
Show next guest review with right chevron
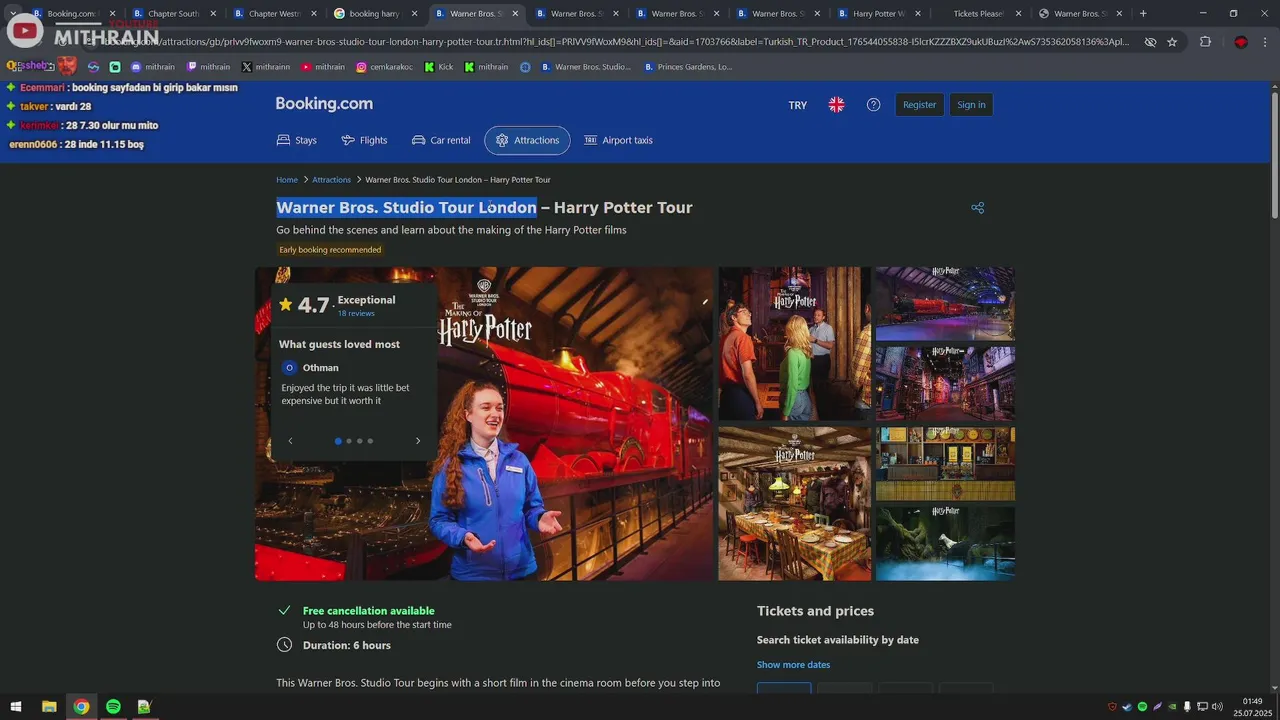418,441
